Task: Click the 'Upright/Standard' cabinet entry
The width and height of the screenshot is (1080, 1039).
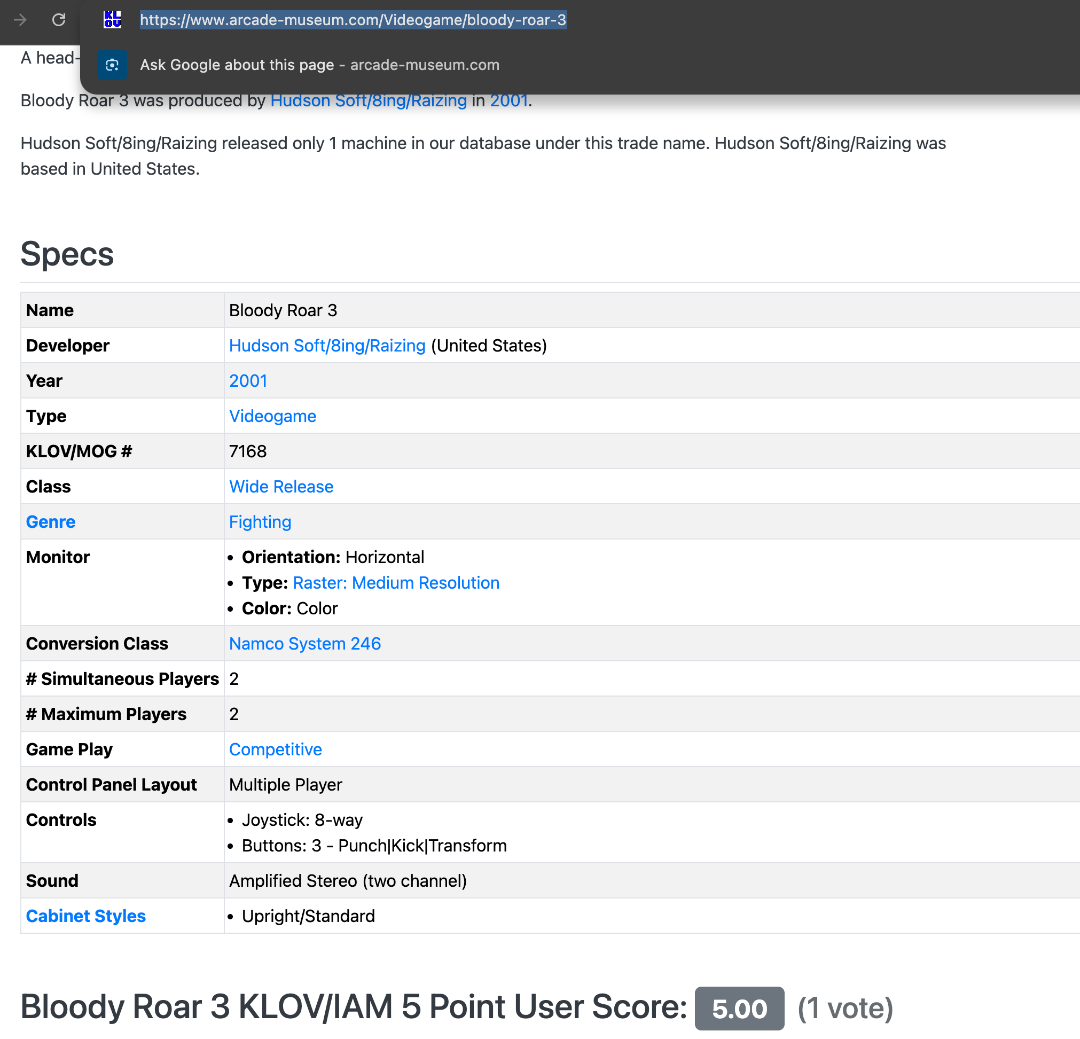Action: click(309, 916)
